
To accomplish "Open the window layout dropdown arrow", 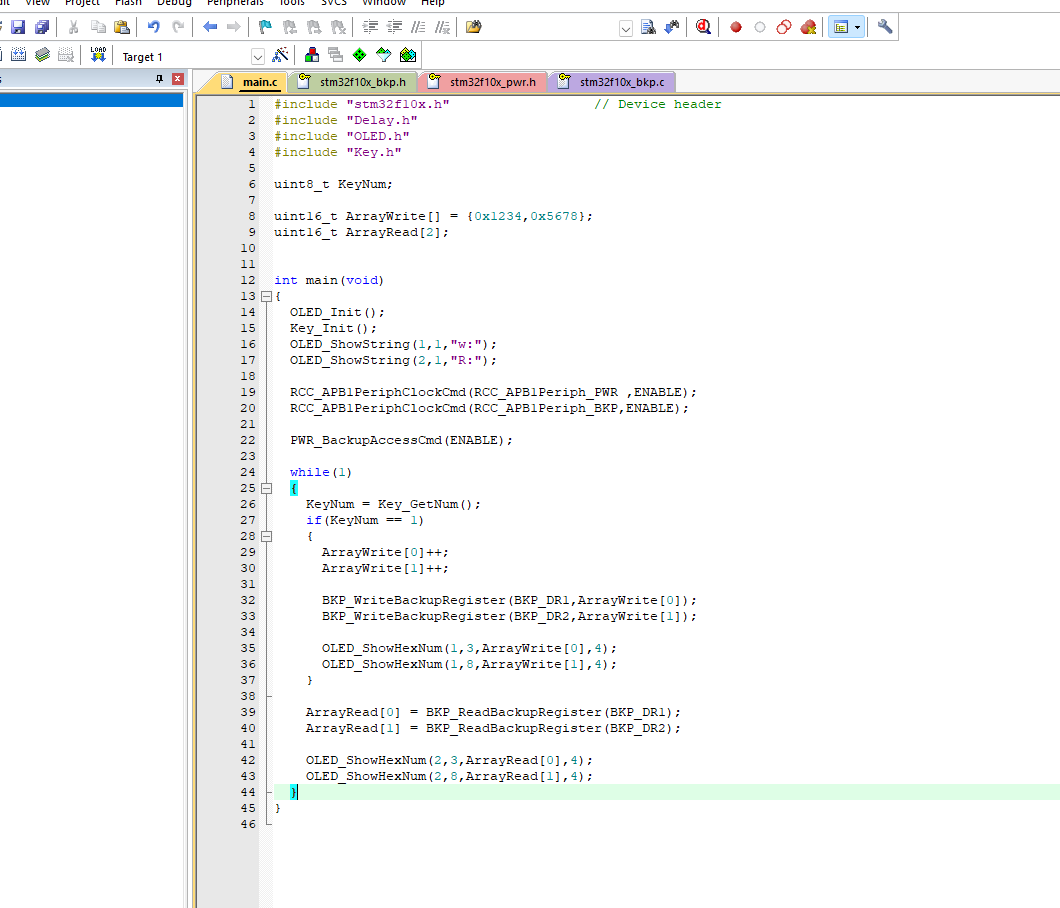I will (858, 27).
